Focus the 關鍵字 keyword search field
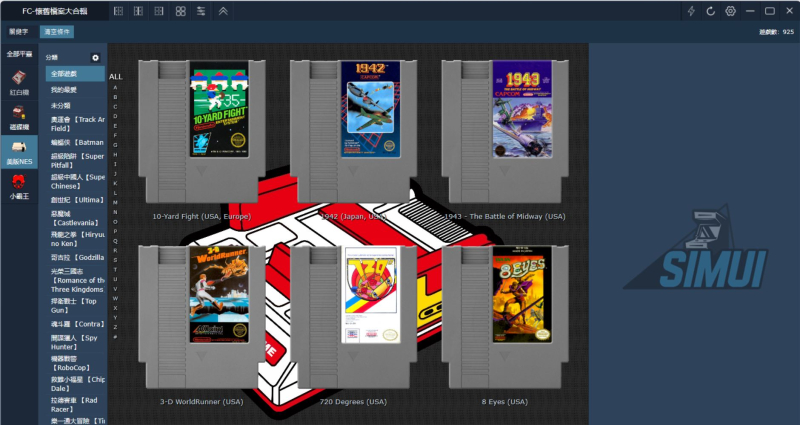Screen dimensions: 800x425 [19, 32]
